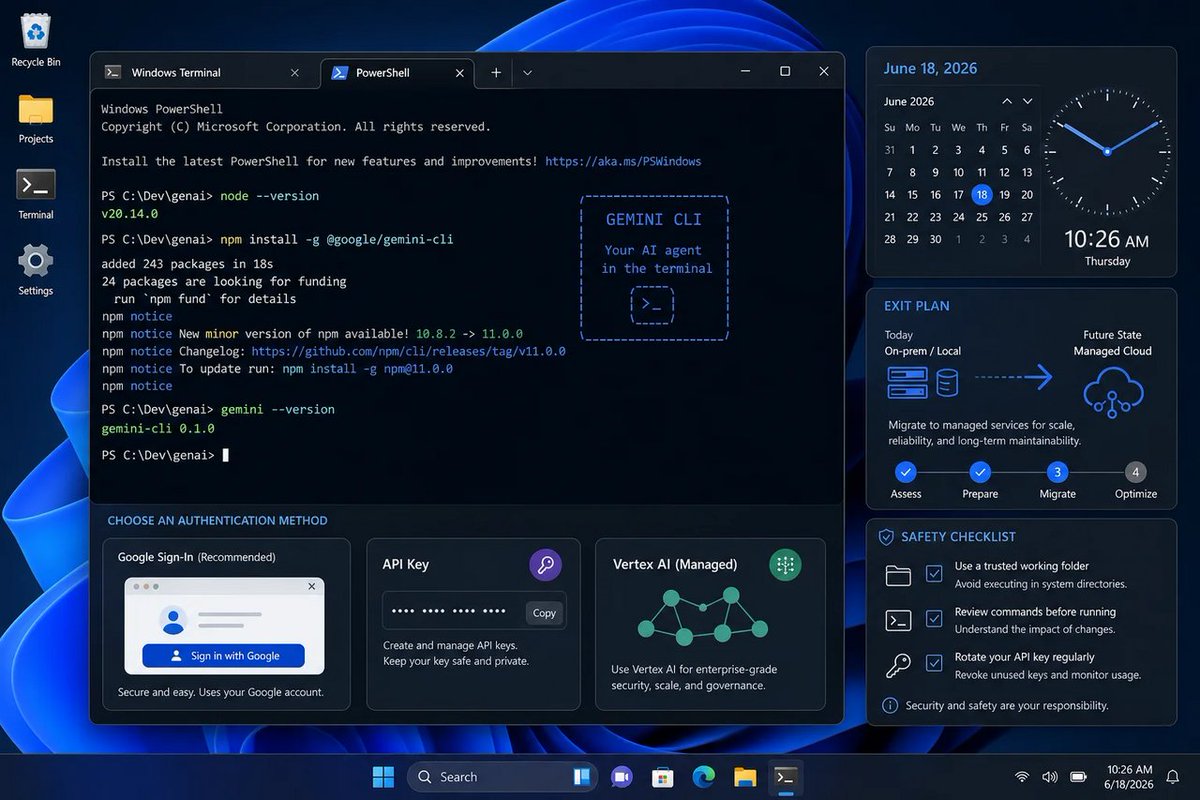Click the Safety Checklist shield icon

pyautogui.click(x=886, y=537)
